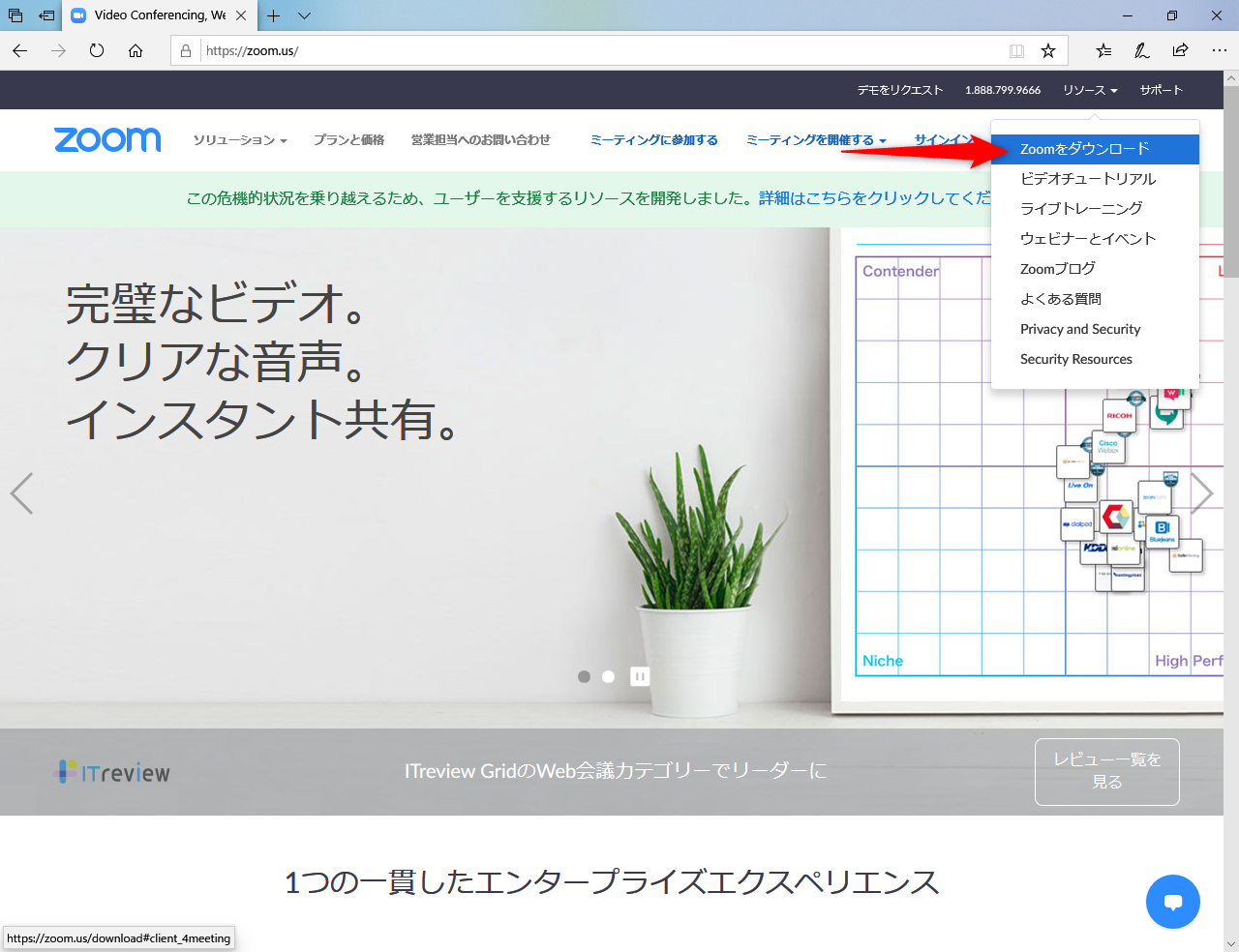Click デモをリクエスト link

pyautogui.click(x=899, y=90)
